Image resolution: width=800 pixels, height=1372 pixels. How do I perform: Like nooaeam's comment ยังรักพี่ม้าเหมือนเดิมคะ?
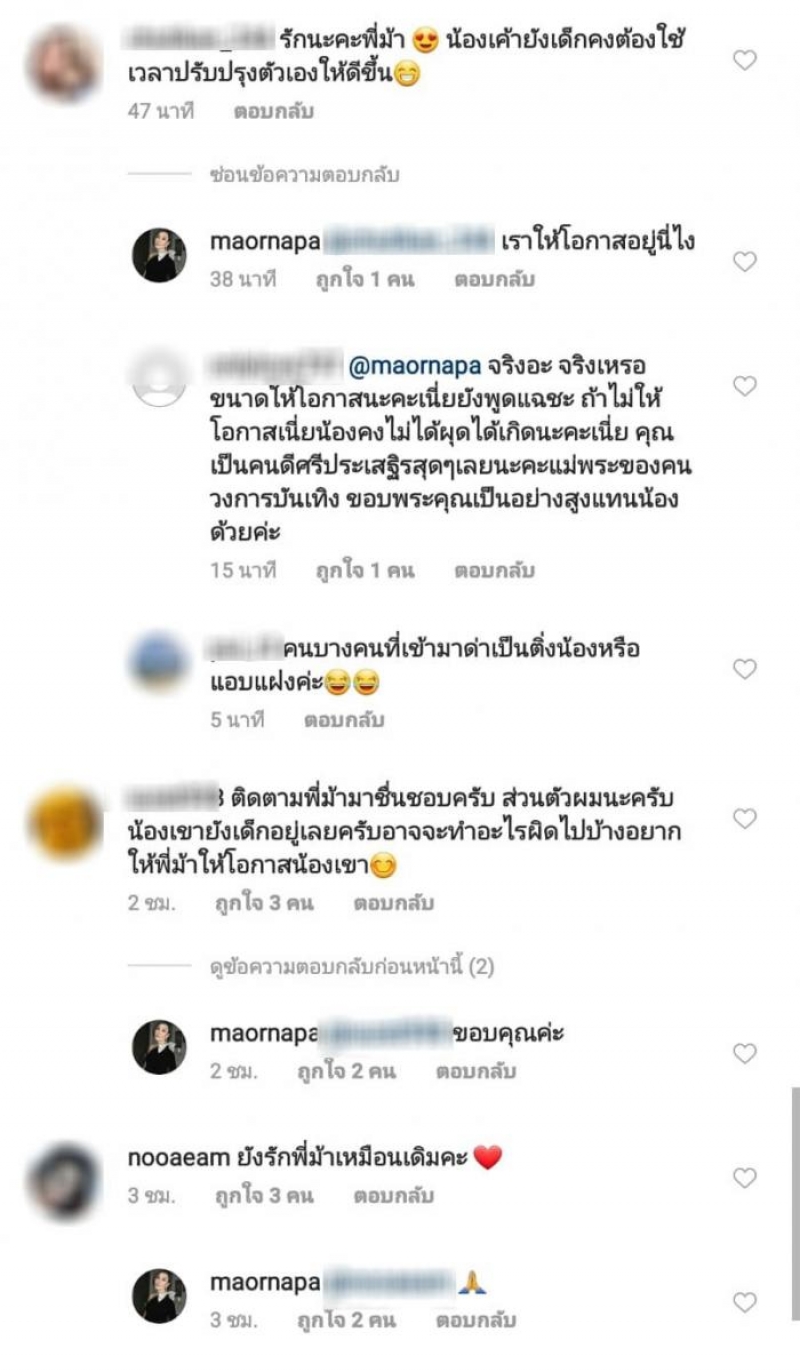(x=745, y=1178)
